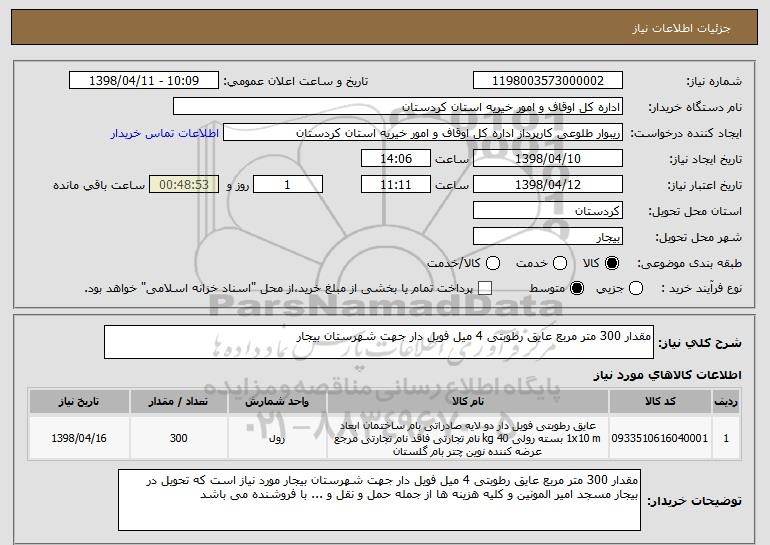The height and width of the screenshot is (545, 770).
Task: Click the remaining days field showing 1
Action: pos(288,185)
